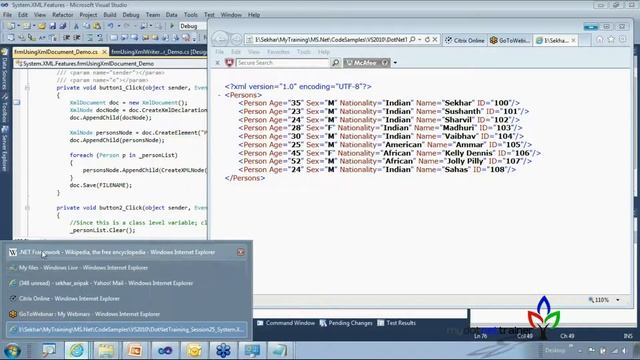Image resolution: width=640 pixels, height=360 pixels.
Task: Switch to frmUsingXmlWriter Demo designer tab
Action: point(159,52)
